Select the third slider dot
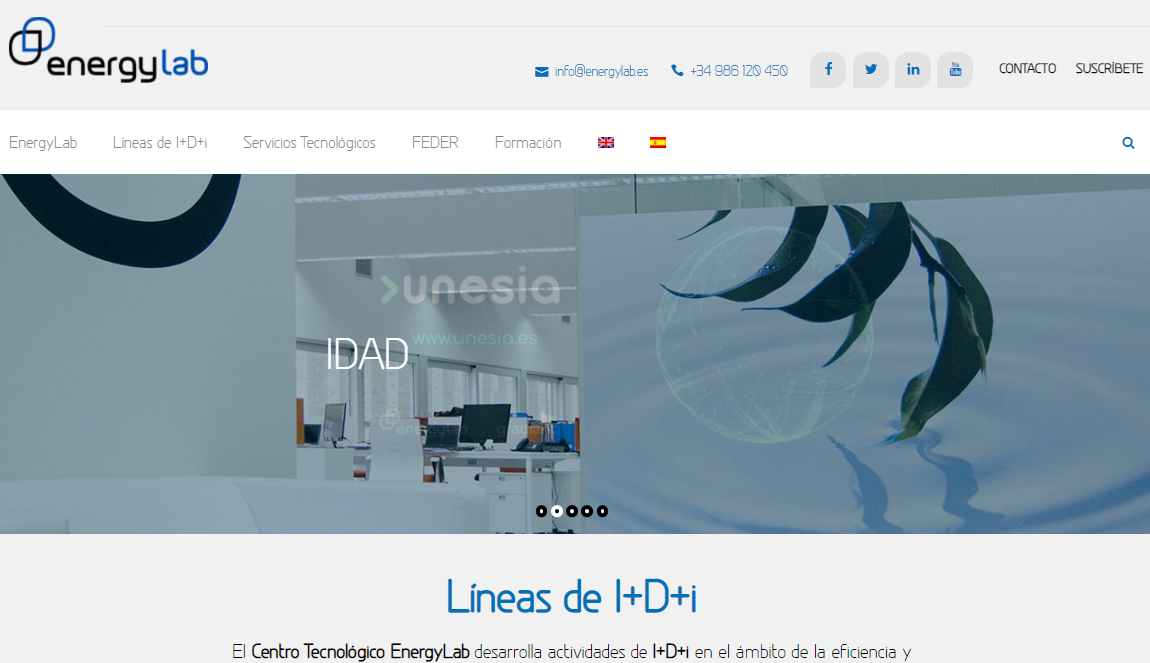The width and height of the screenshot is (1150, 663). tap(572, 511)
